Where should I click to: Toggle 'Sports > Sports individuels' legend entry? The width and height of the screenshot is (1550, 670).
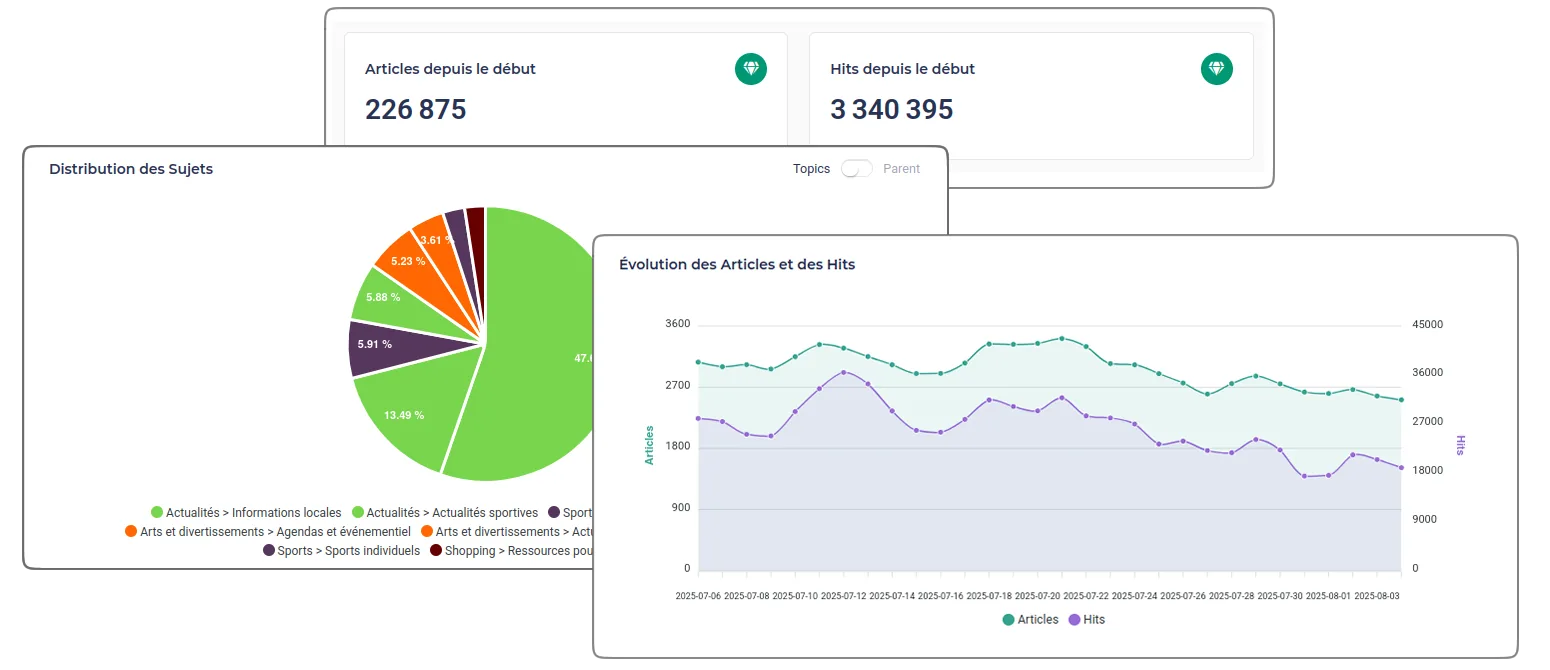[341, 551]
